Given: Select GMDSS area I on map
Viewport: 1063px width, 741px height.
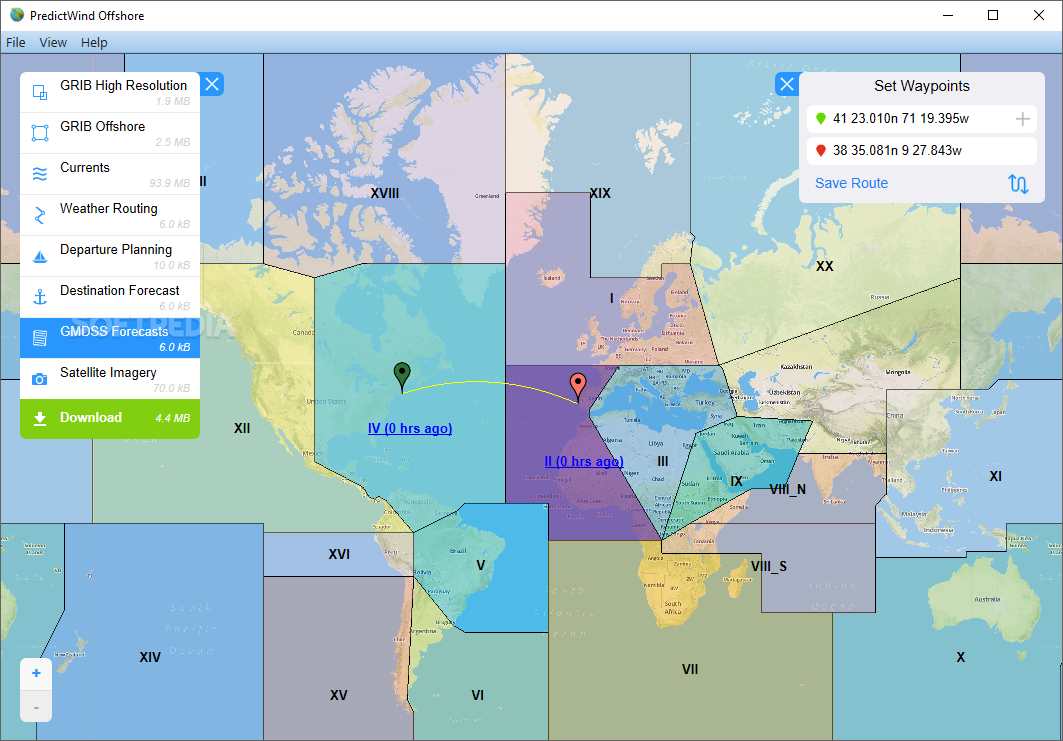Looking at the screenshot, I should [x=611, y=298].
